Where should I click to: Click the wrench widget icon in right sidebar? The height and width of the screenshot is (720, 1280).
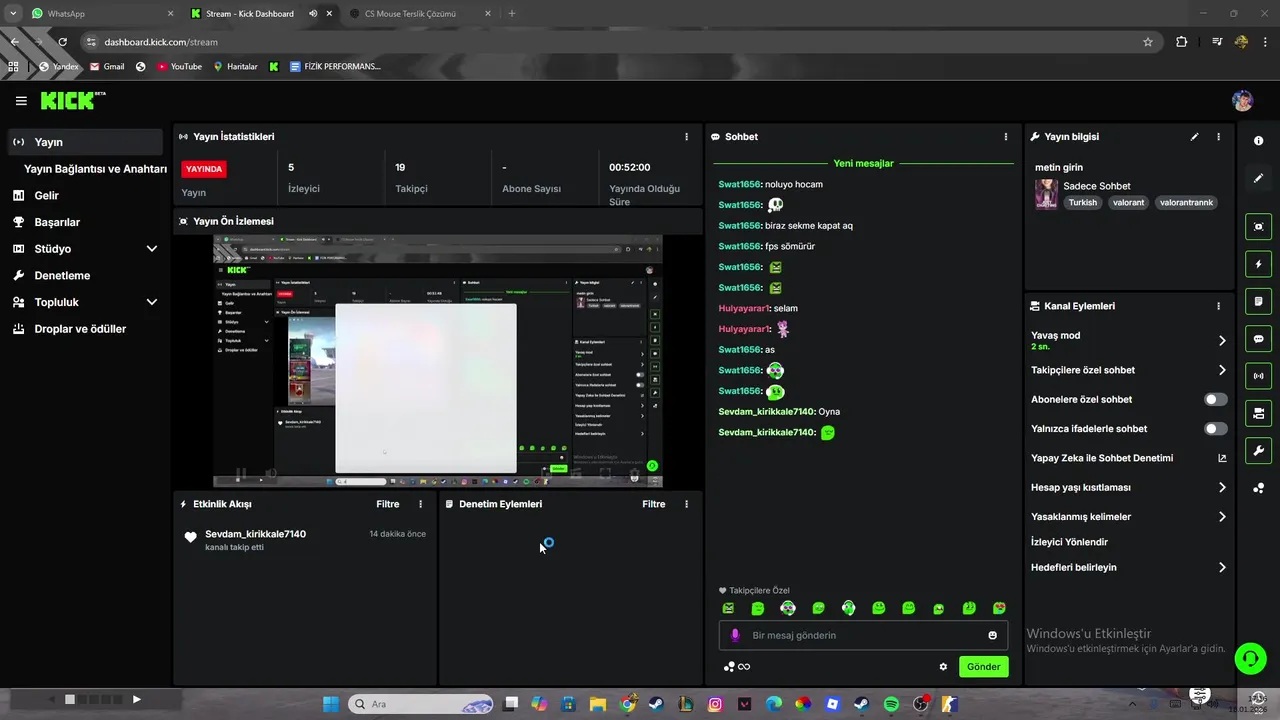(1258, 451)
